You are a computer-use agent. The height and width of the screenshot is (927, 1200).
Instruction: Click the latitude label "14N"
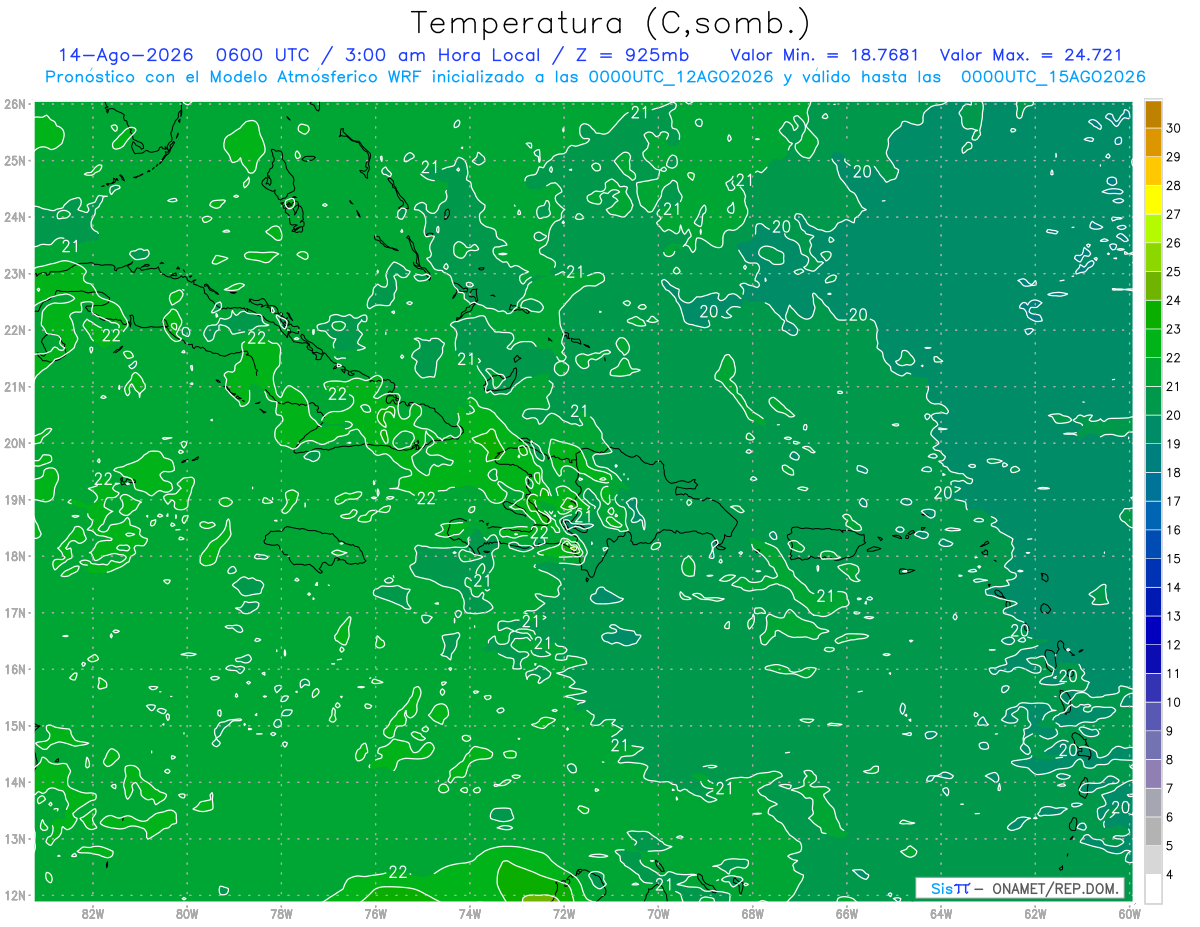click(15, 782)
